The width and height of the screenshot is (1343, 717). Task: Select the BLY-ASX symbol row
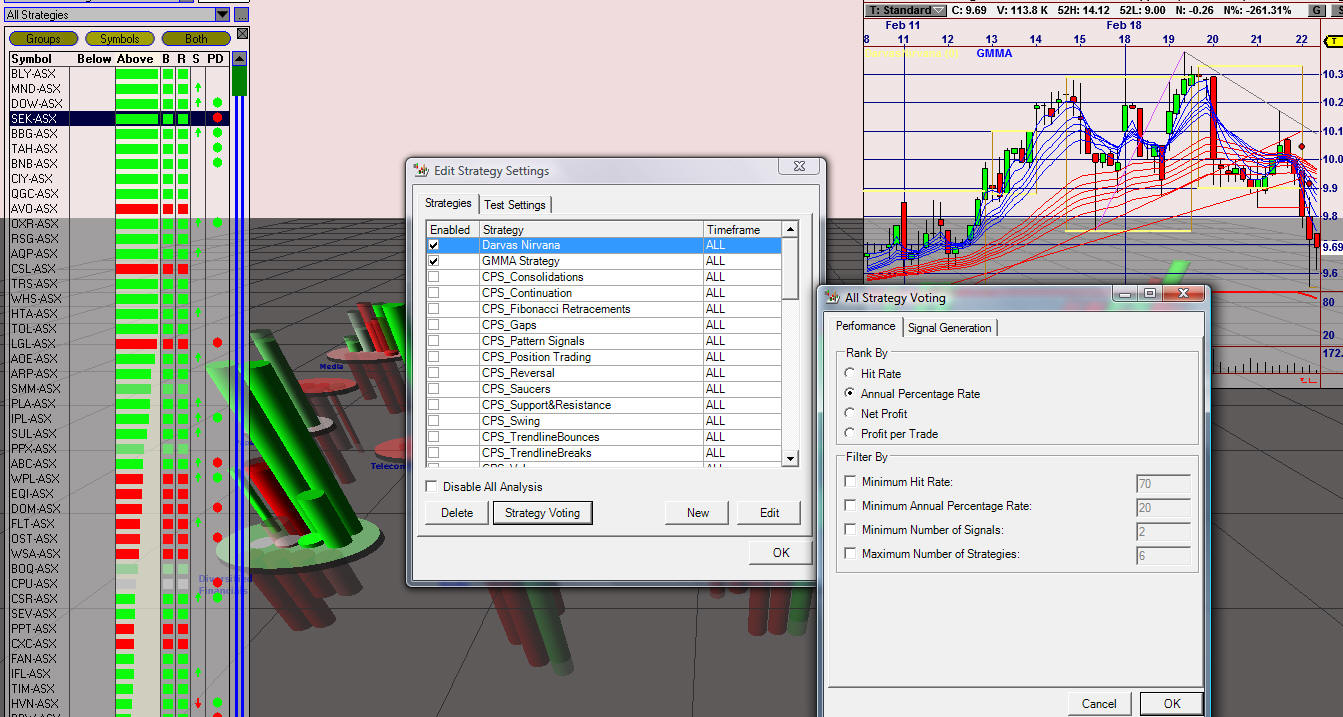(x=119, y=74)
